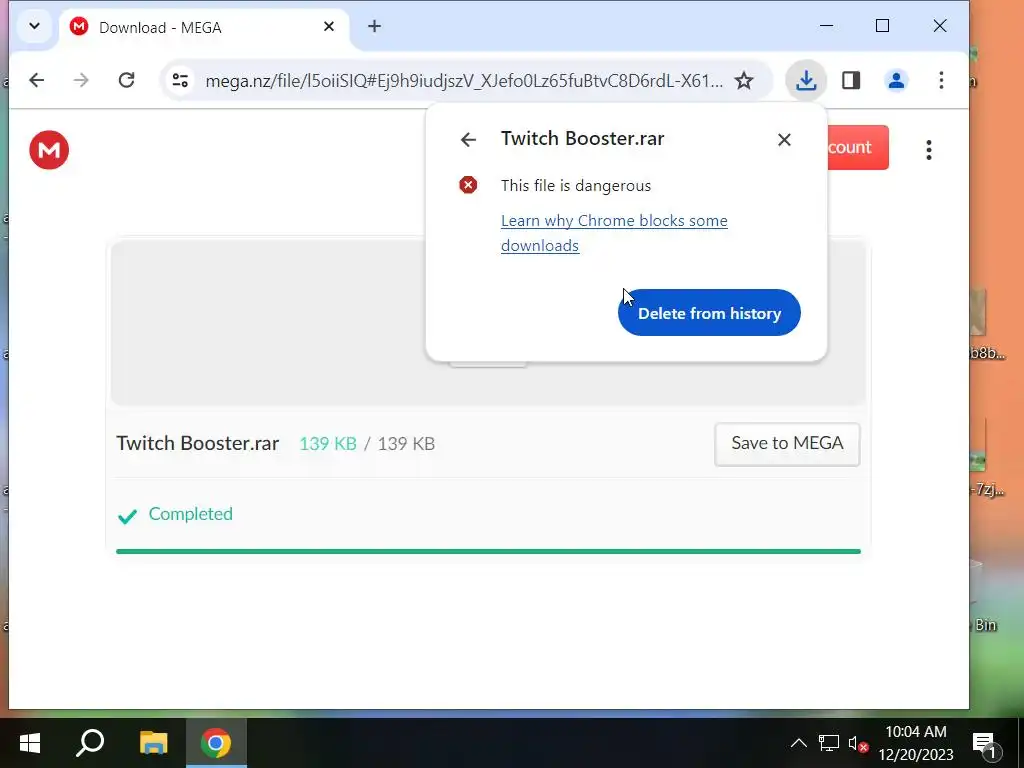Open Chrome tab search dropdown arrow
Screen dimensions: 1024x768
[x=35, y=27]
